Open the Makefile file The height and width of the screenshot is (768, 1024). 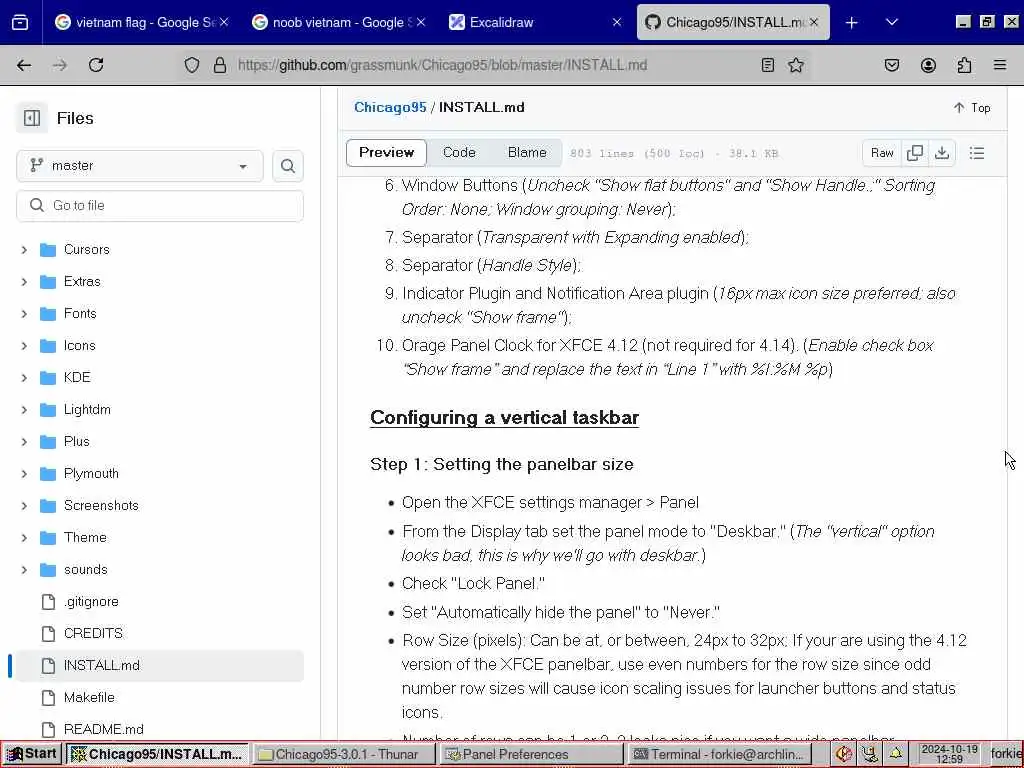(x=89, y=697)
